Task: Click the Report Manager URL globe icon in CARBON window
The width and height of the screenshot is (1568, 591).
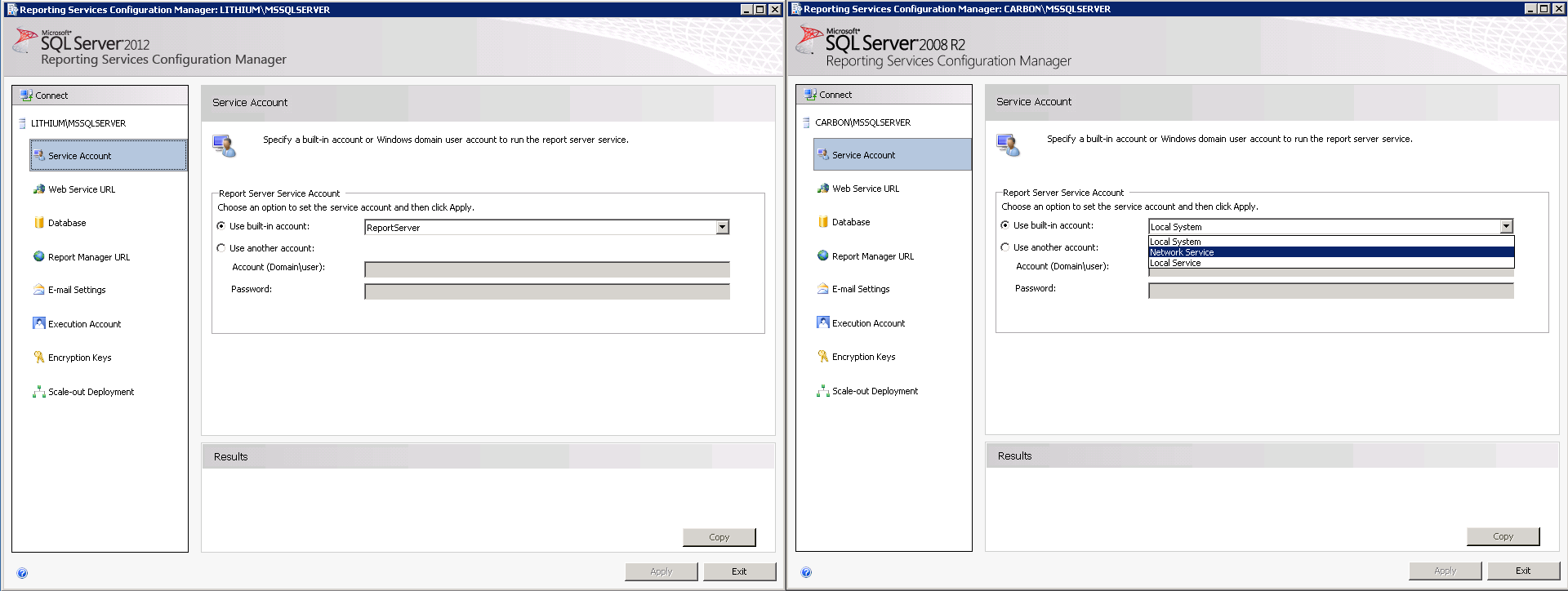Action: (823, 256)
